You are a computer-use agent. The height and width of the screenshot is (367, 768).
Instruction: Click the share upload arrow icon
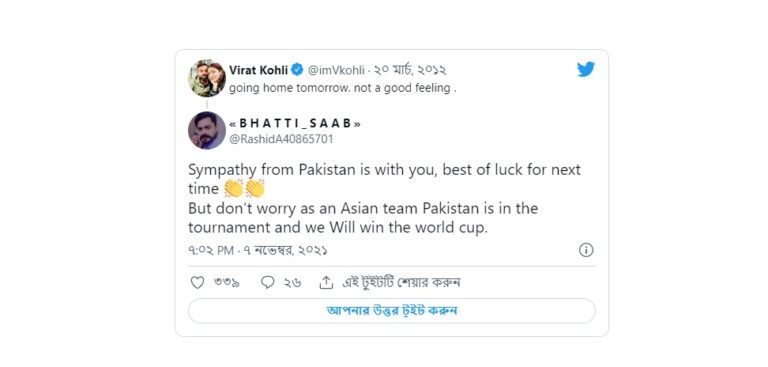(x=326, y=282)
